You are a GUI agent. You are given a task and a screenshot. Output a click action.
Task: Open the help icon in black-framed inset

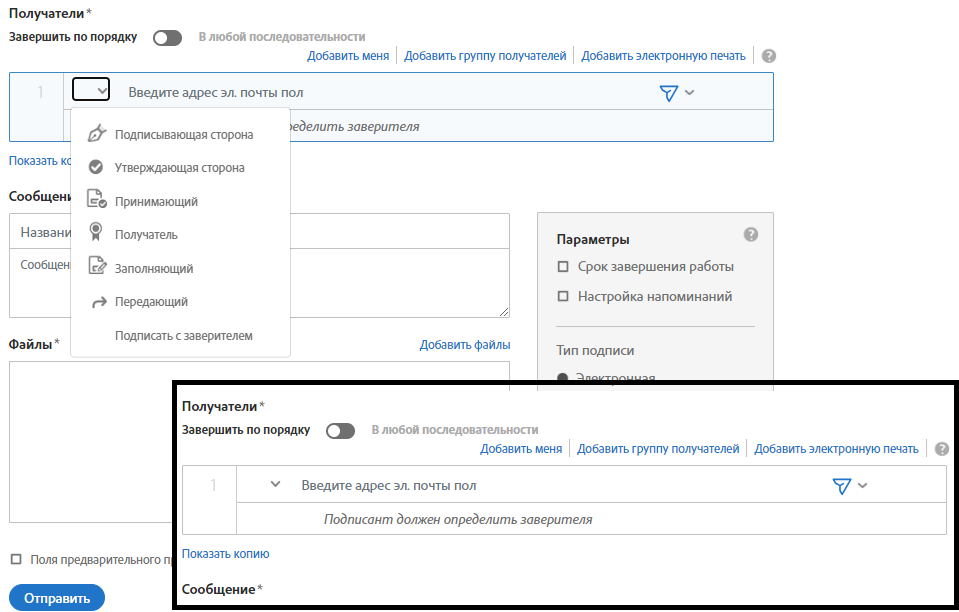942,449
